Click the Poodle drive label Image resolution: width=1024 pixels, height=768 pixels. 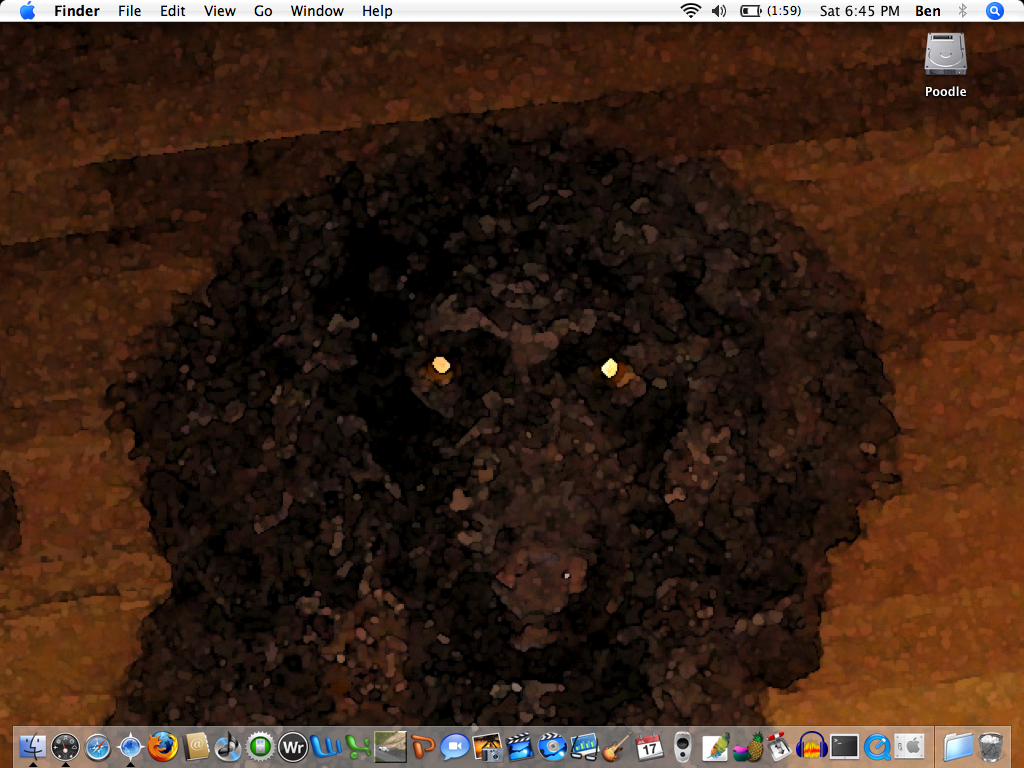945,91
